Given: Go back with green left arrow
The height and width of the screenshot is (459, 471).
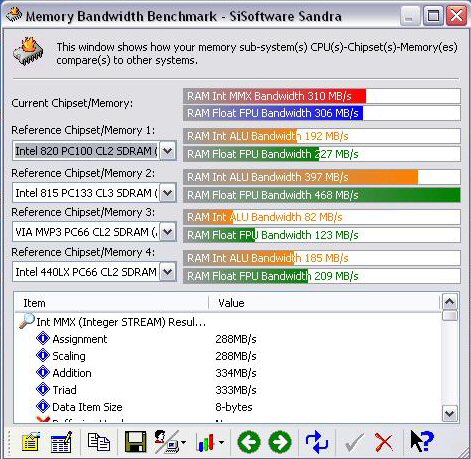Looking at the screenshot, I should pos(249,442).
